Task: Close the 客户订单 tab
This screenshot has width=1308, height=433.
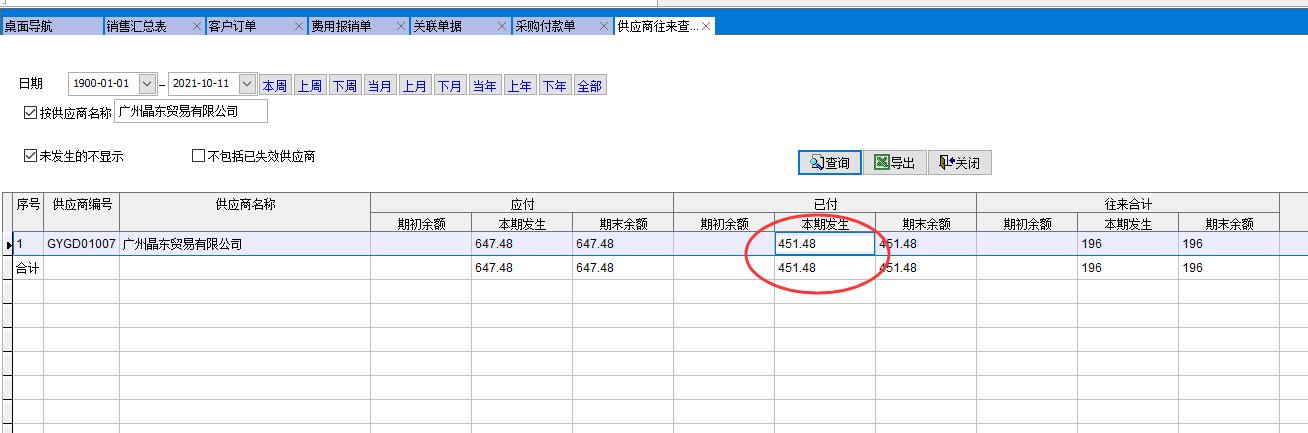Action: 299,27
